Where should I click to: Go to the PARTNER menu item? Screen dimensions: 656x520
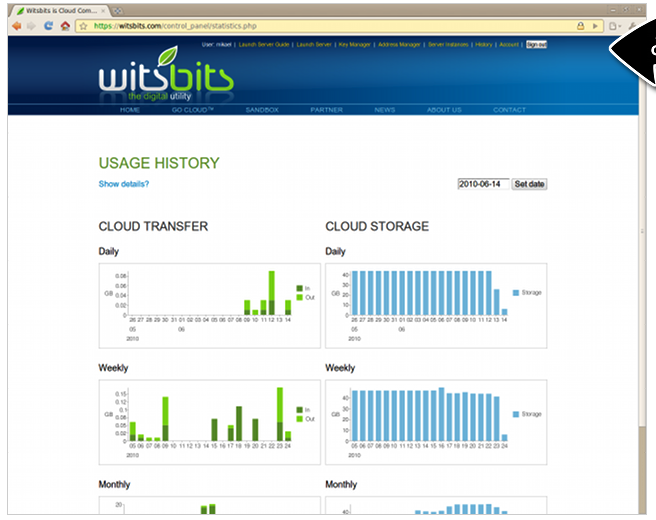(x=326, y=110)
